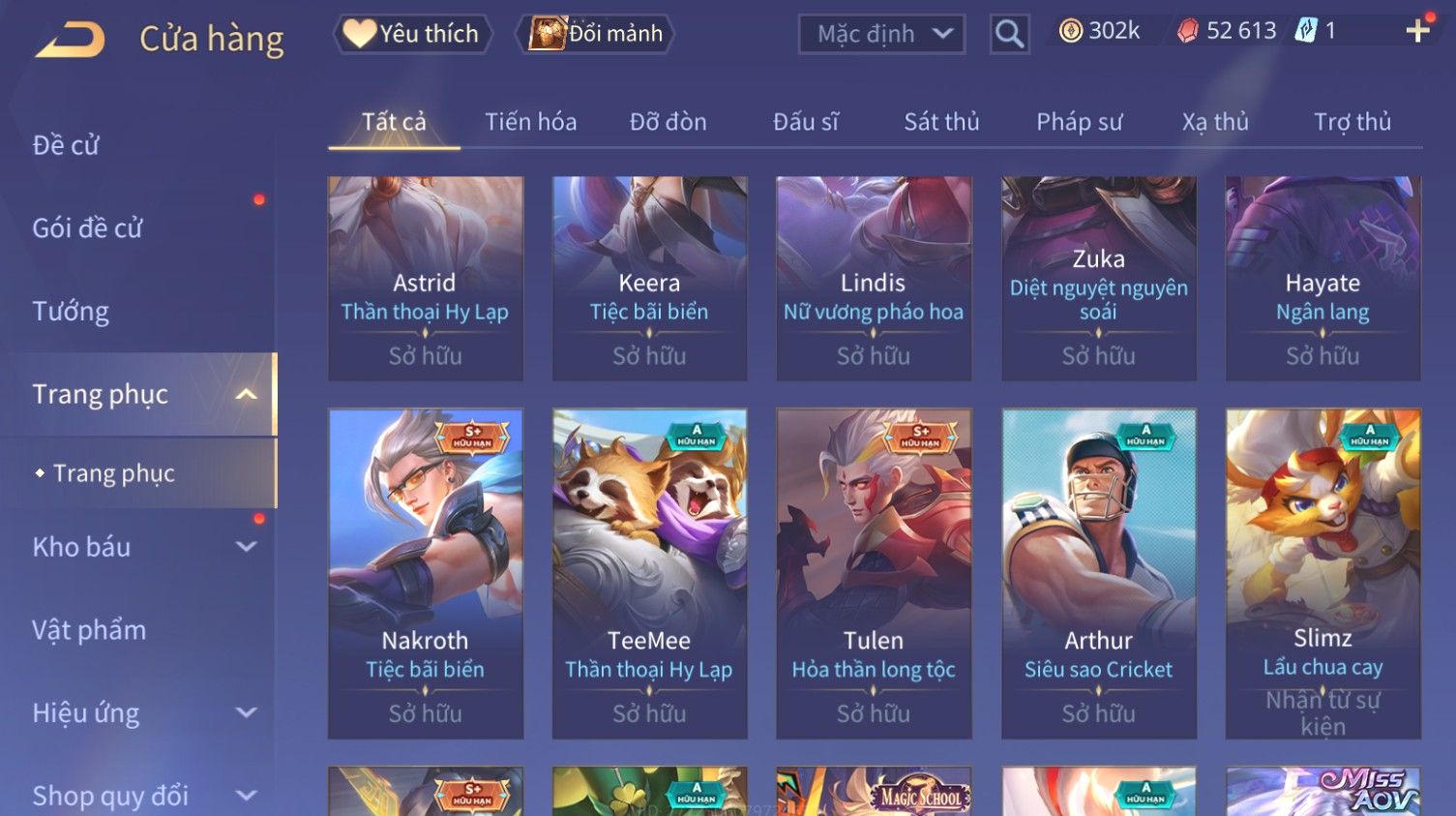Tap the plus icon to add currency
The image size is (1456, 816).
[x=1417, y=32]
